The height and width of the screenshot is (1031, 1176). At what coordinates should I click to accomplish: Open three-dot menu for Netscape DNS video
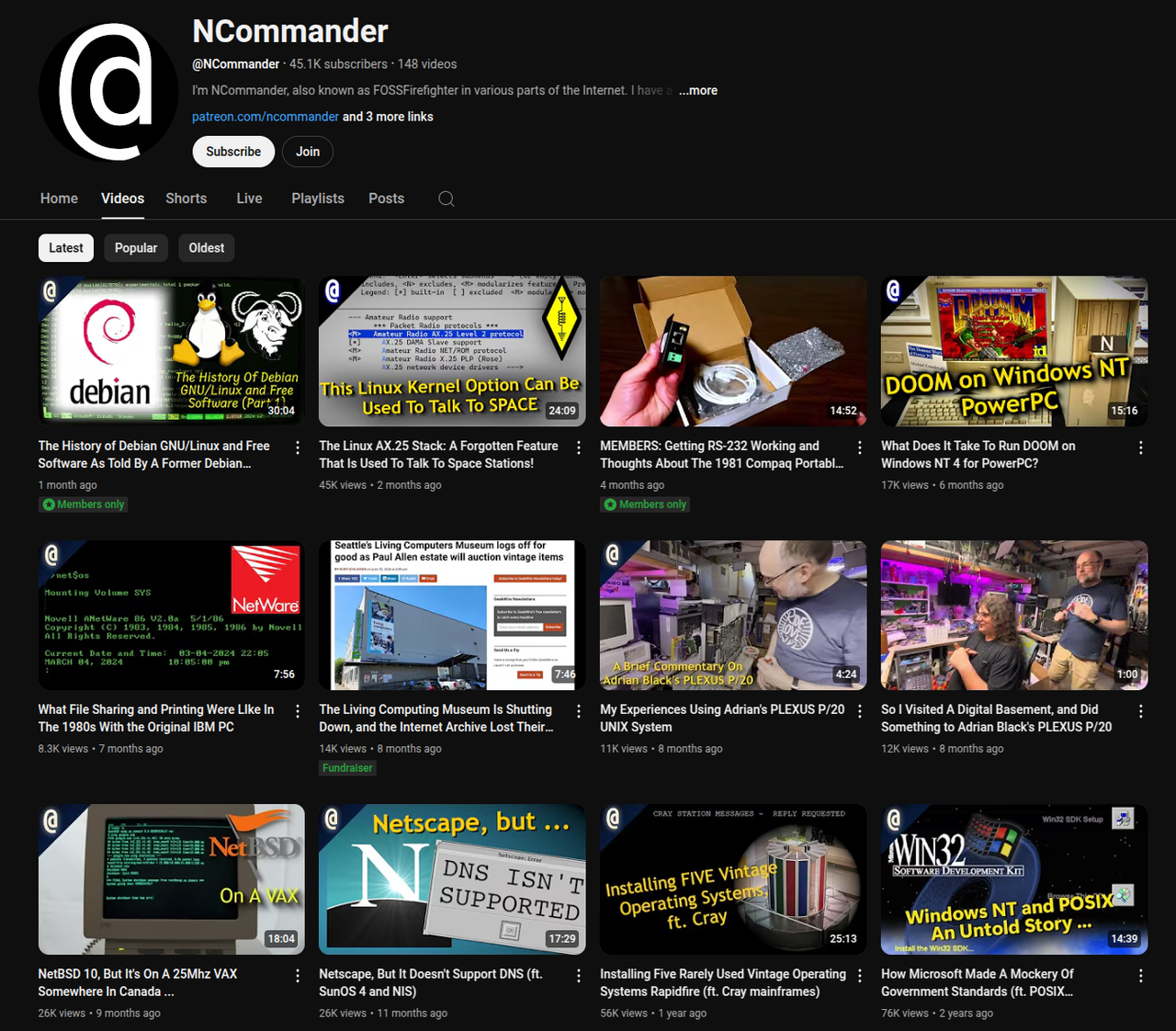coord(579,976)
